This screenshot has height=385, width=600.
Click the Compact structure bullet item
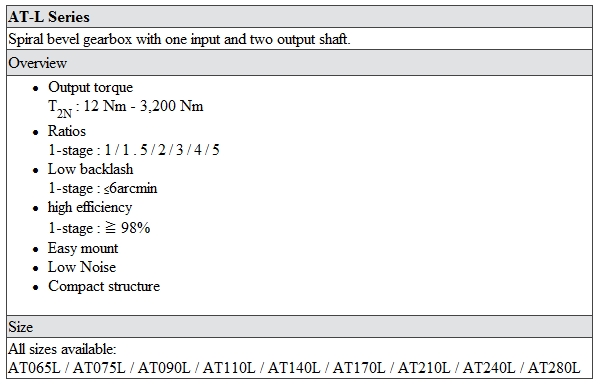pos(104,286)
